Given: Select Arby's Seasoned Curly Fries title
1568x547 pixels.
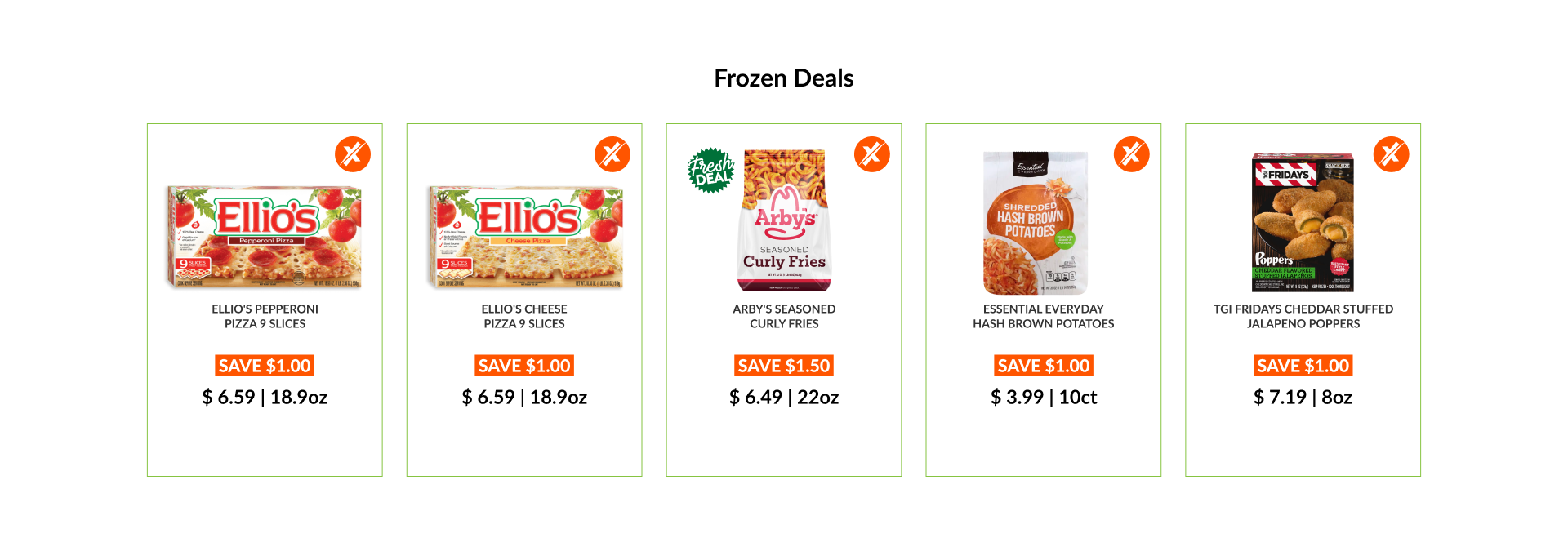Looking at the screenshot, I should point(784,317).
